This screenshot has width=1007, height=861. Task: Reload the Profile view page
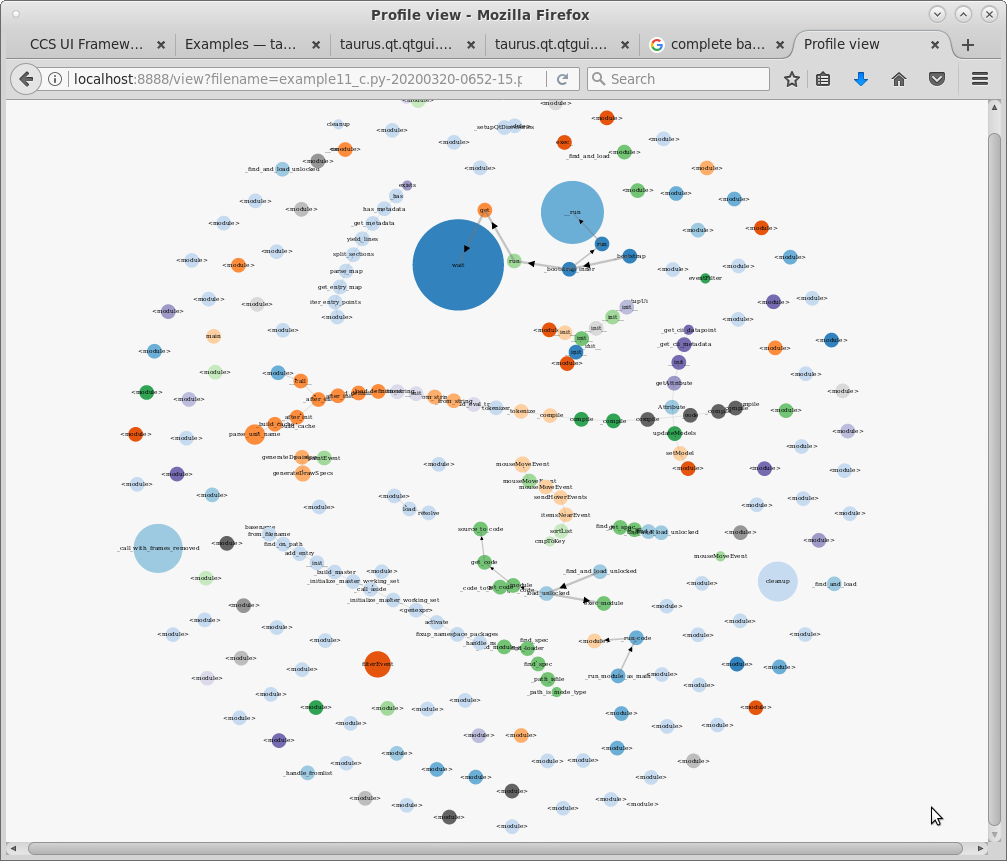coord(562,79)
